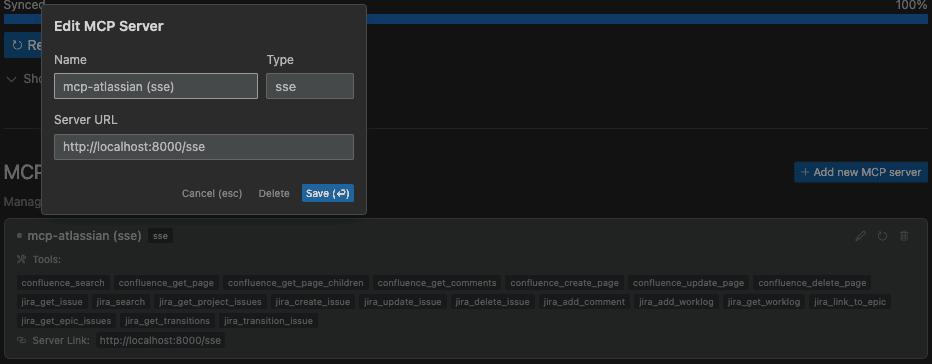This screenshot has width=932, height=364.
Task: Click the jira_get_transitions tool tag
Action: click(x=168, y=321)
